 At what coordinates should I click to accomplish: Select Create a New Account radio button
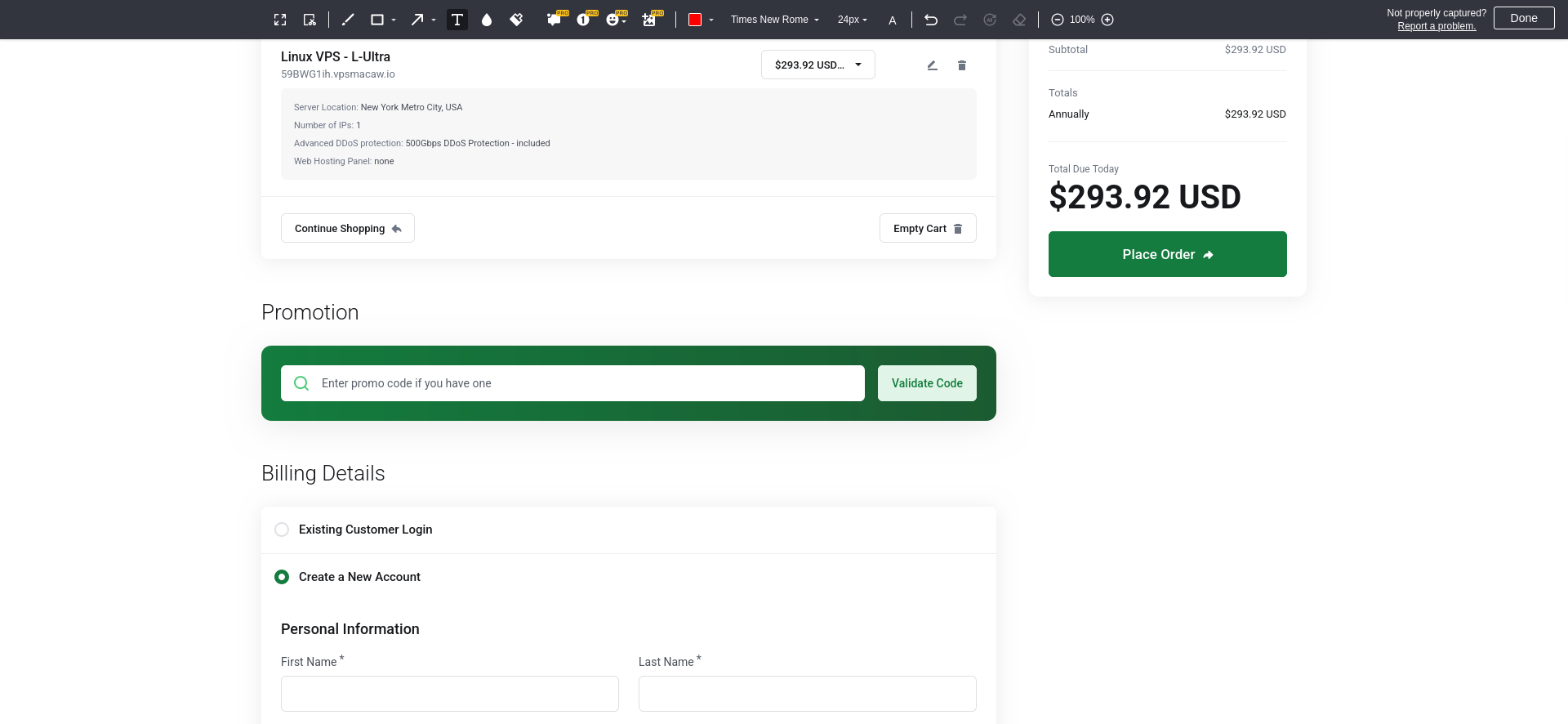point(282,577)
